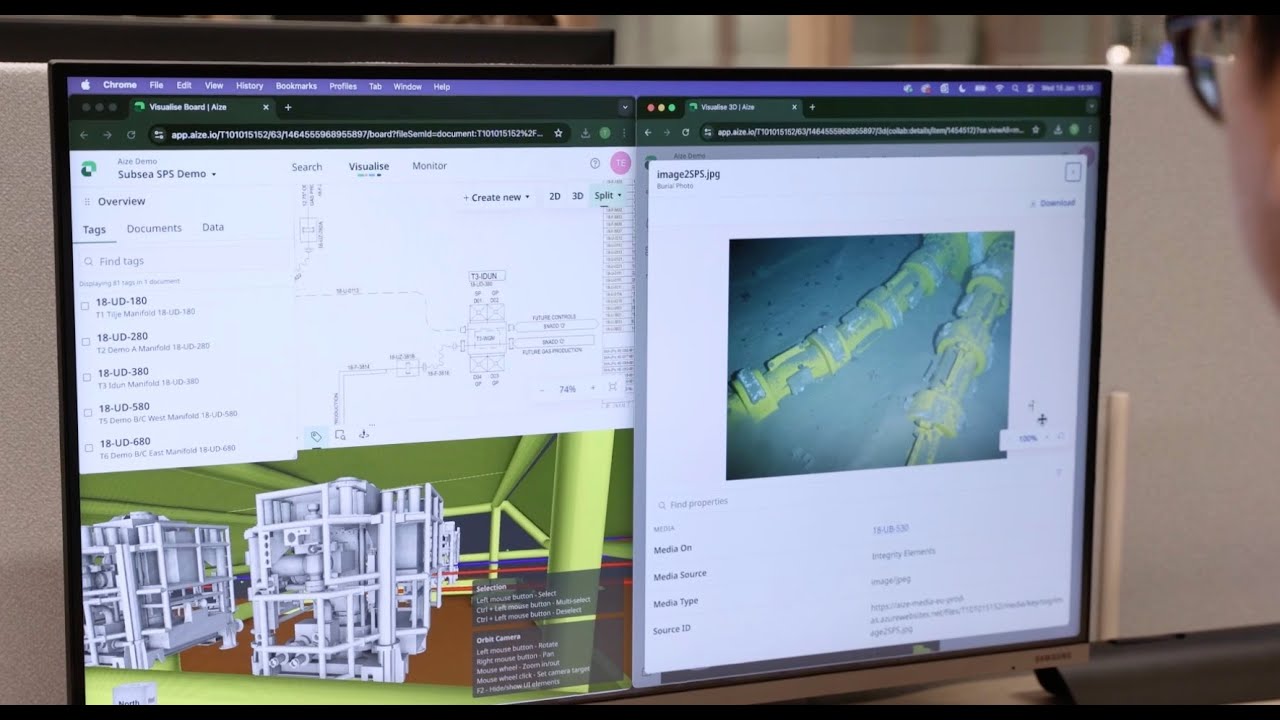Select the Documents tab
The image size is (1280, 720).
pyautogui.click(x=154, y=228)
